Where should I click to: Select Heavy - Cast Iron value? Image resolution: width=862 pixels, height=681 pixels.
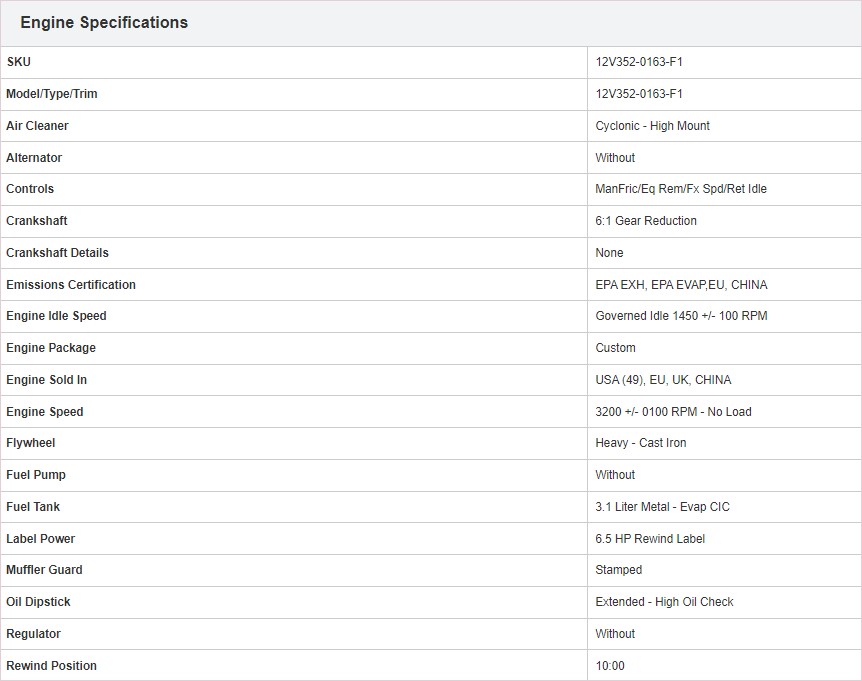[641, 443]
